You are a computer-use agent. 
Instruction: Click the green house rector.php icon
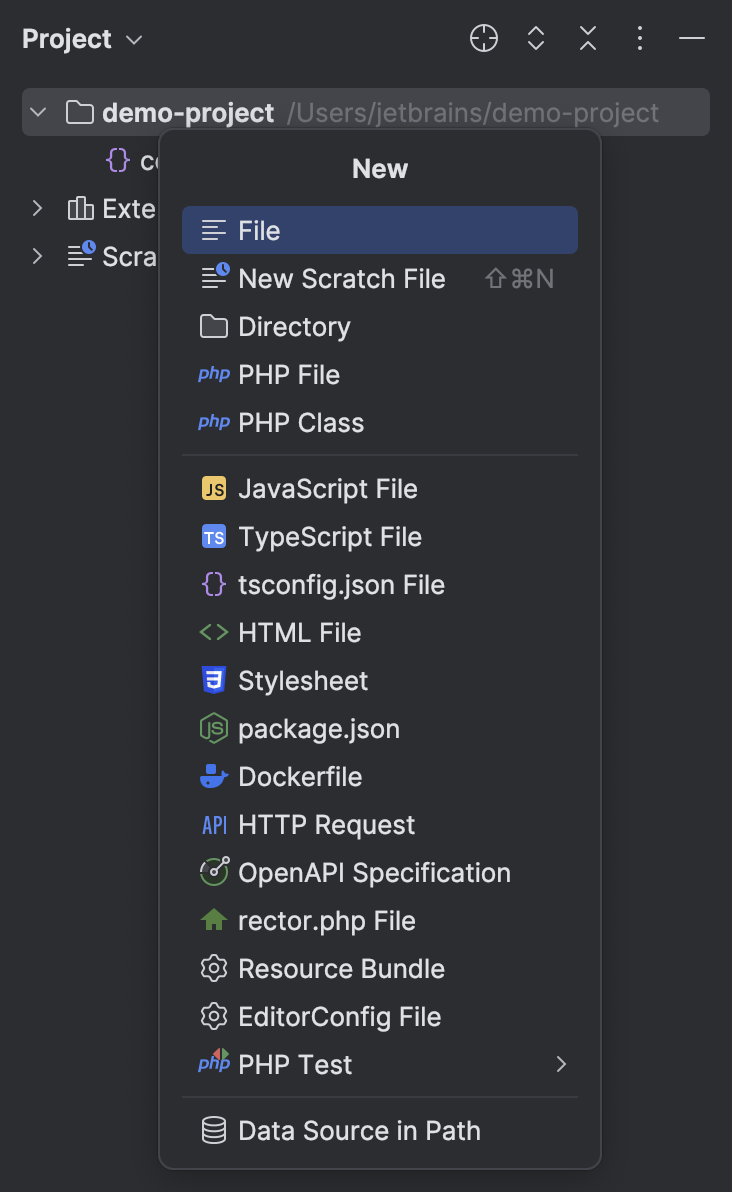tap(214, 921)
